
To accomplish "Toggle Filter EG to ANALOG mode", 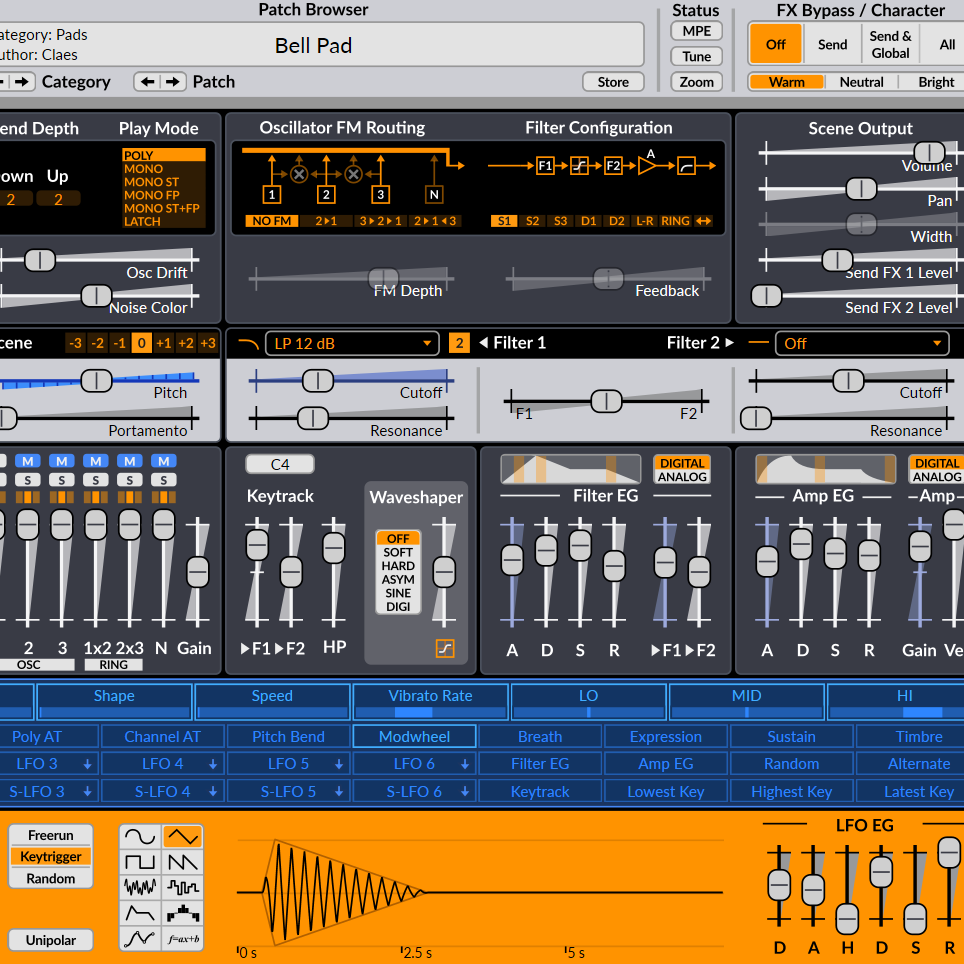I will coord(682,477).
